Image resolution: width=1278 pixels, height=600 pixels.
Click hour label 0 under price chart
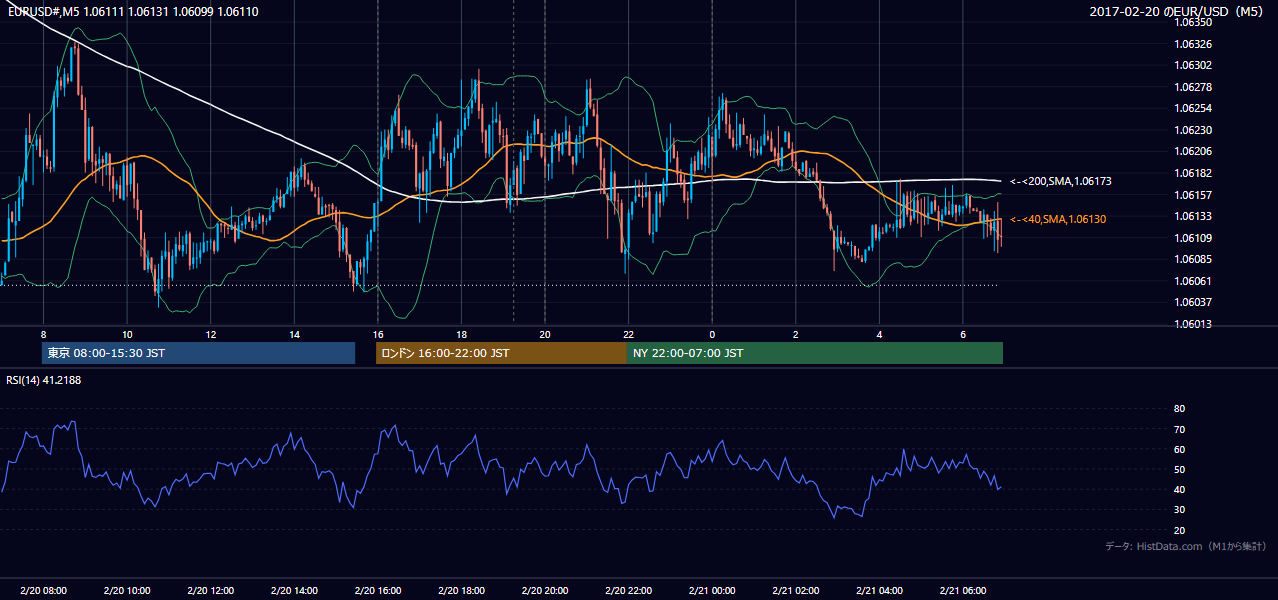[712, 334]
